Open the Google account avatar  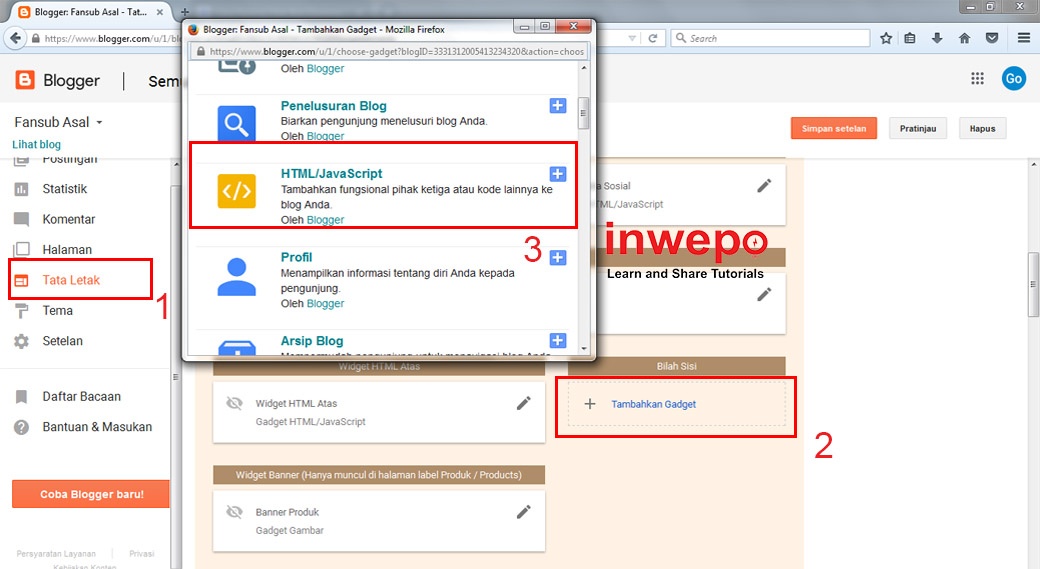click(x=1013, y=79)
